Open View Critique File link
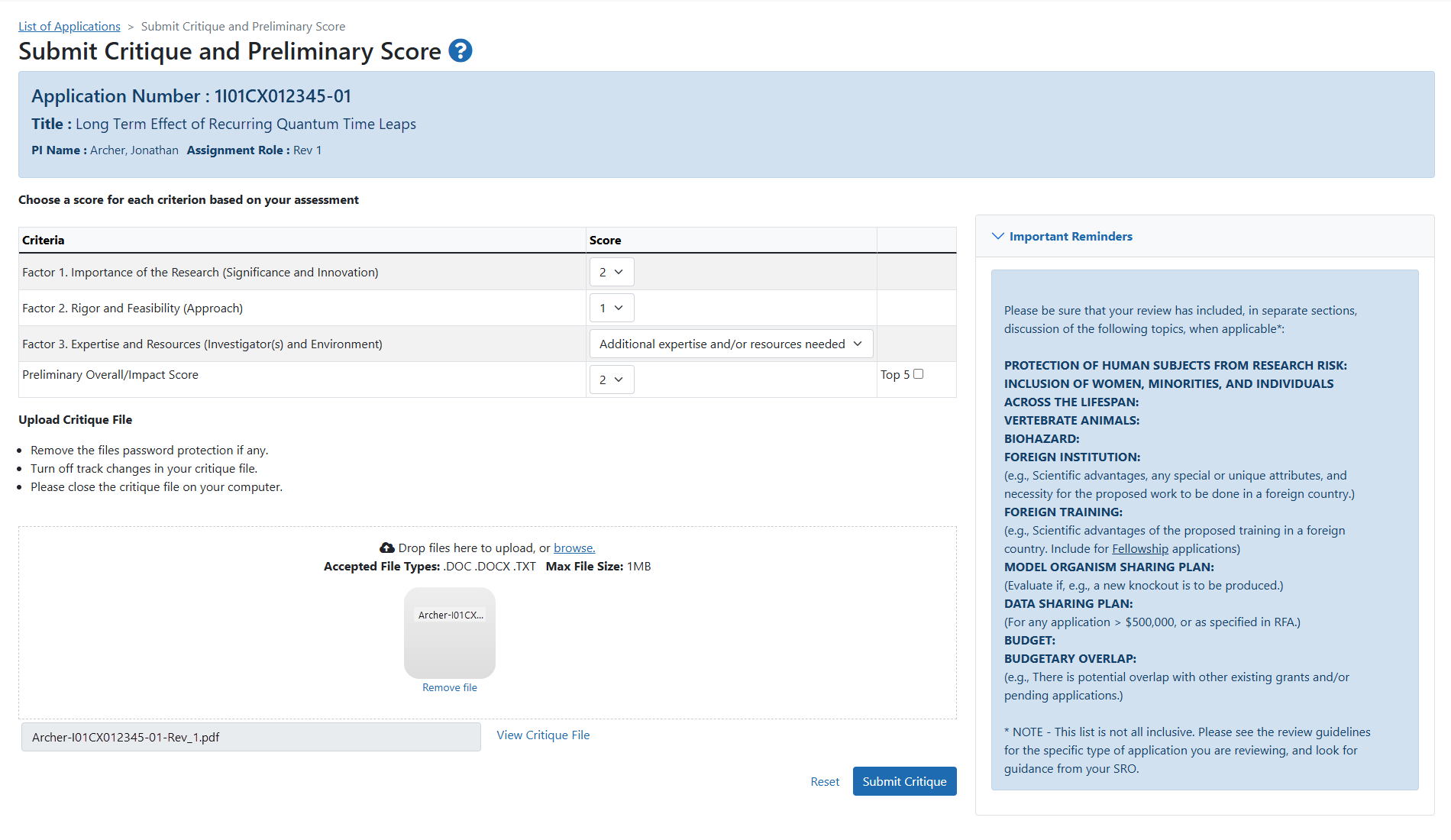Viewport: 1451px width, 840px height. [x=543, y=735]
